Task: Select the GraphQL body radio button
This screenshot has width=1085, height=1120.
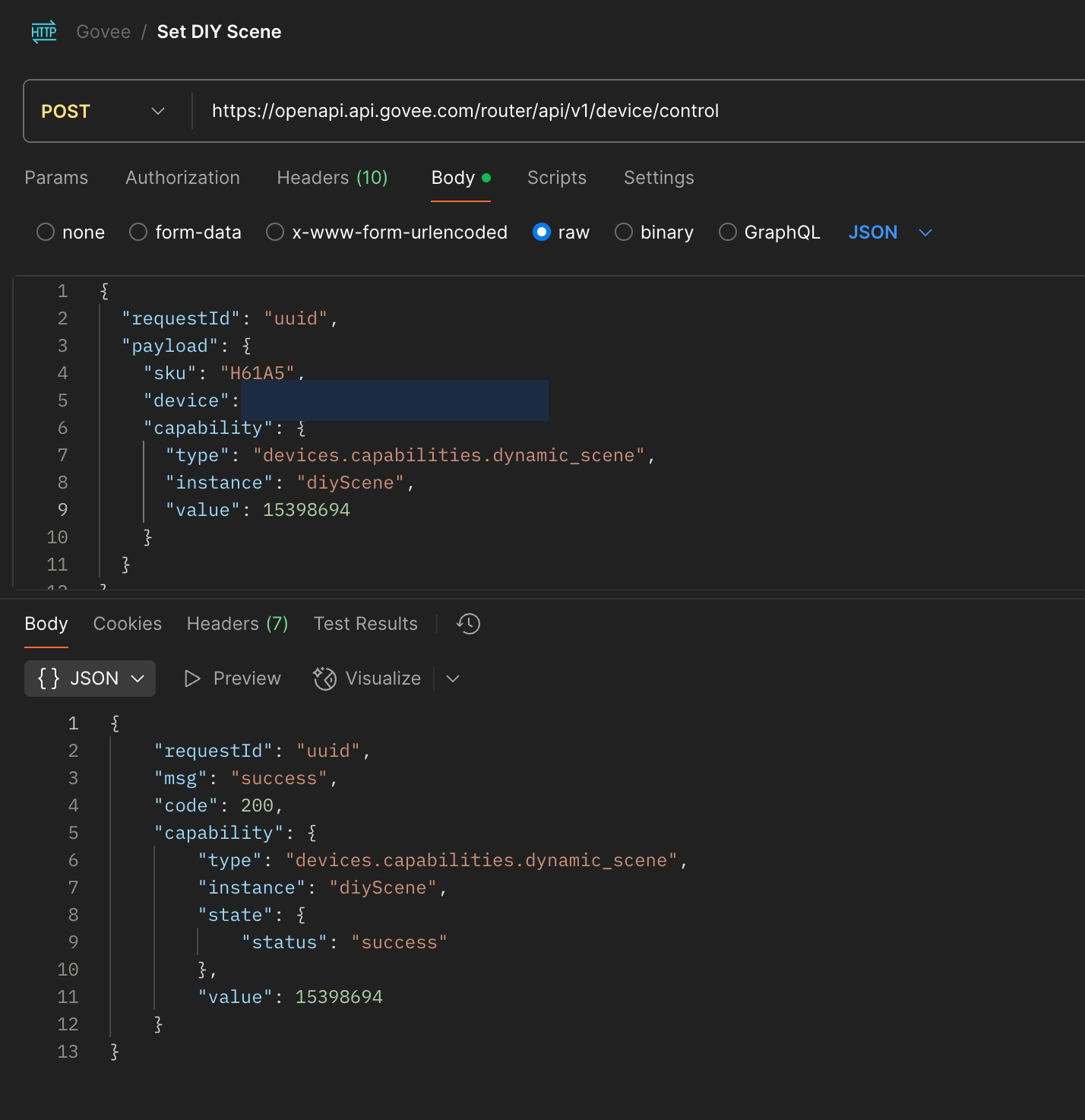Action: (728, 232)
